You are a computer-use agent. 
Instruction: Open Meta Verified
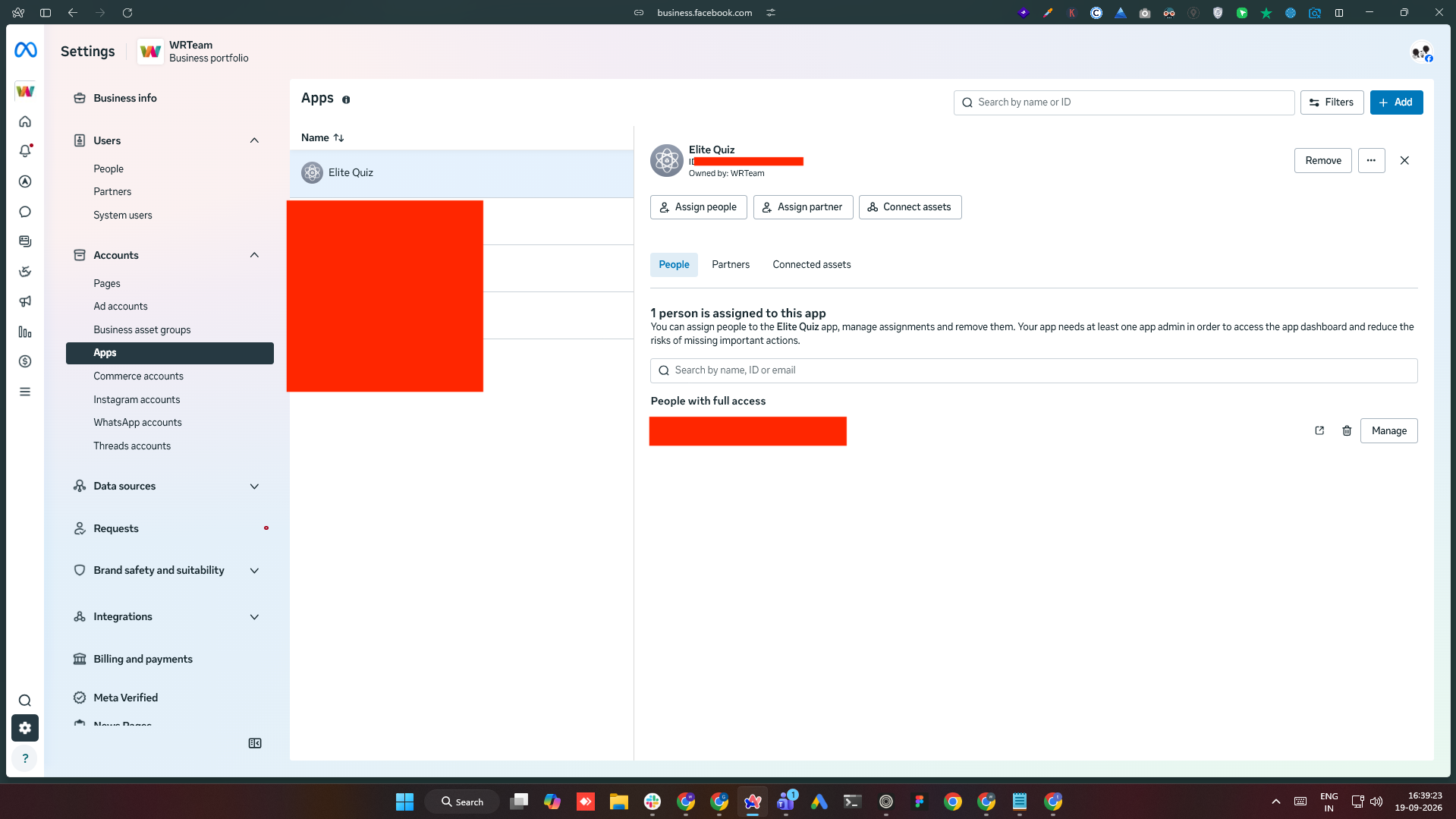pos(126,698)
